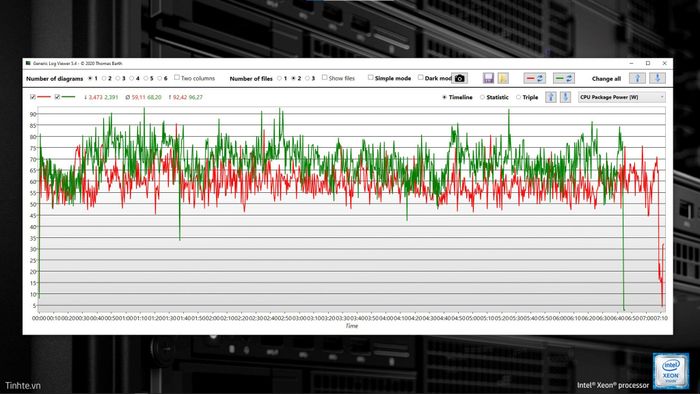Click the 50 value on the Y axis

pos(33,204)
